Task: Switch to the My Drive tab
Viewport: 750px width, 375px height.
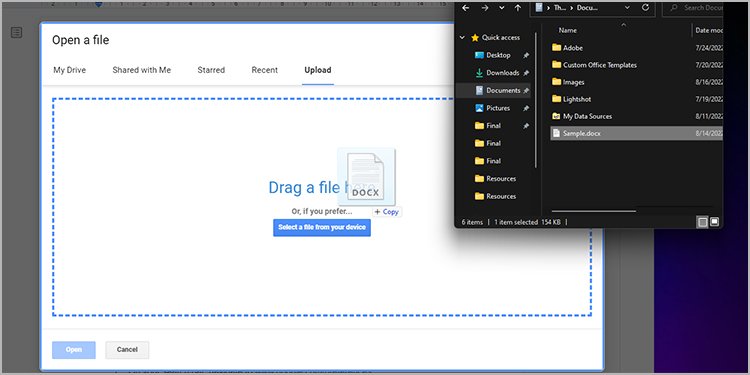Action: coord(69,70)
